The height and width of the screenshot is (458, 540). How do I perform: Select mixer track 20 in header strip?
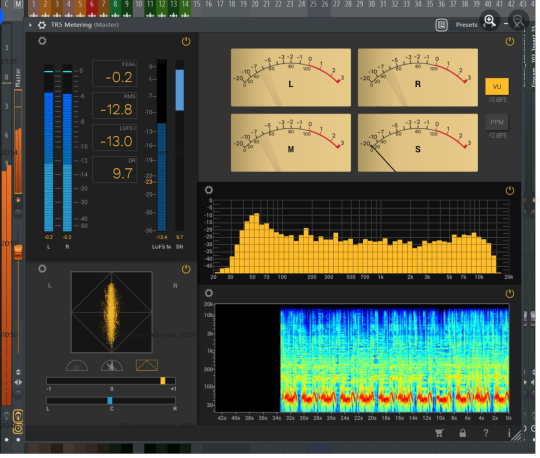(x=255, y=4)
